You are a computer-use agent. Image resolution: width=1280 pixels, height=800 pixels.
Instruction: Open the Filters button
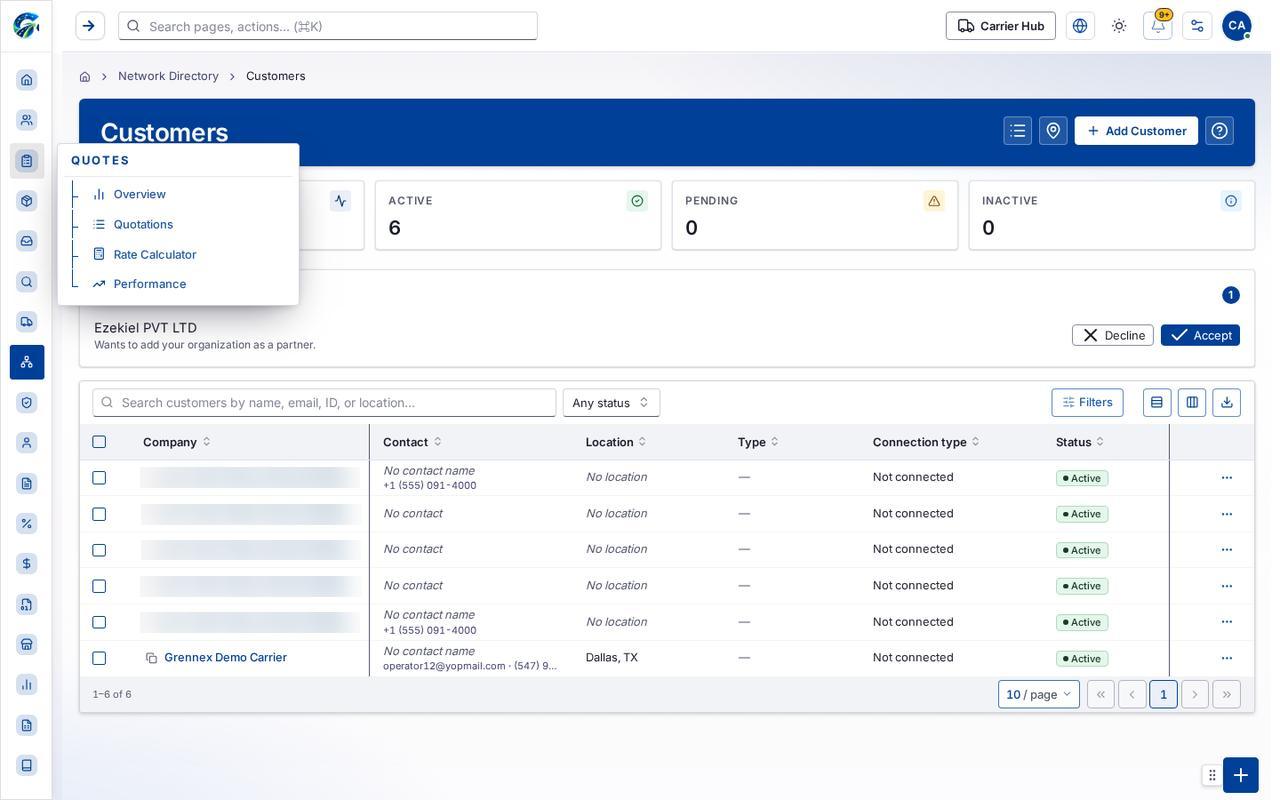point(1087,403)
